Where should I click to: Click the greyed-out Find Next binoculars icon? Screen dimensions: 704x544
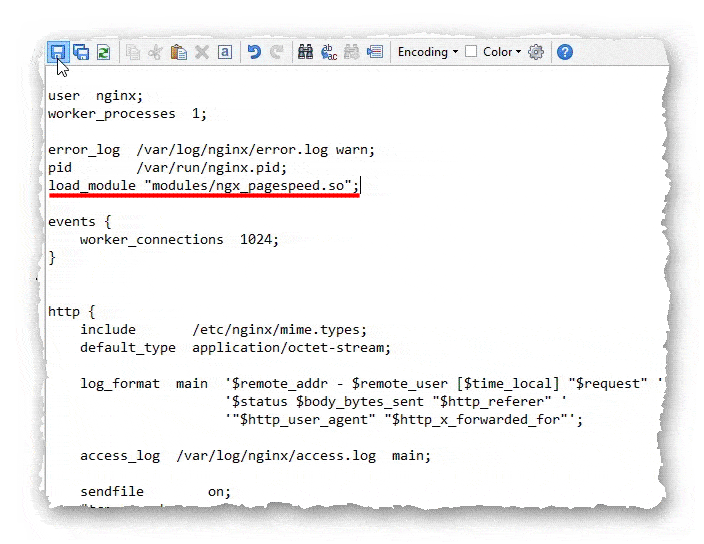352,52
